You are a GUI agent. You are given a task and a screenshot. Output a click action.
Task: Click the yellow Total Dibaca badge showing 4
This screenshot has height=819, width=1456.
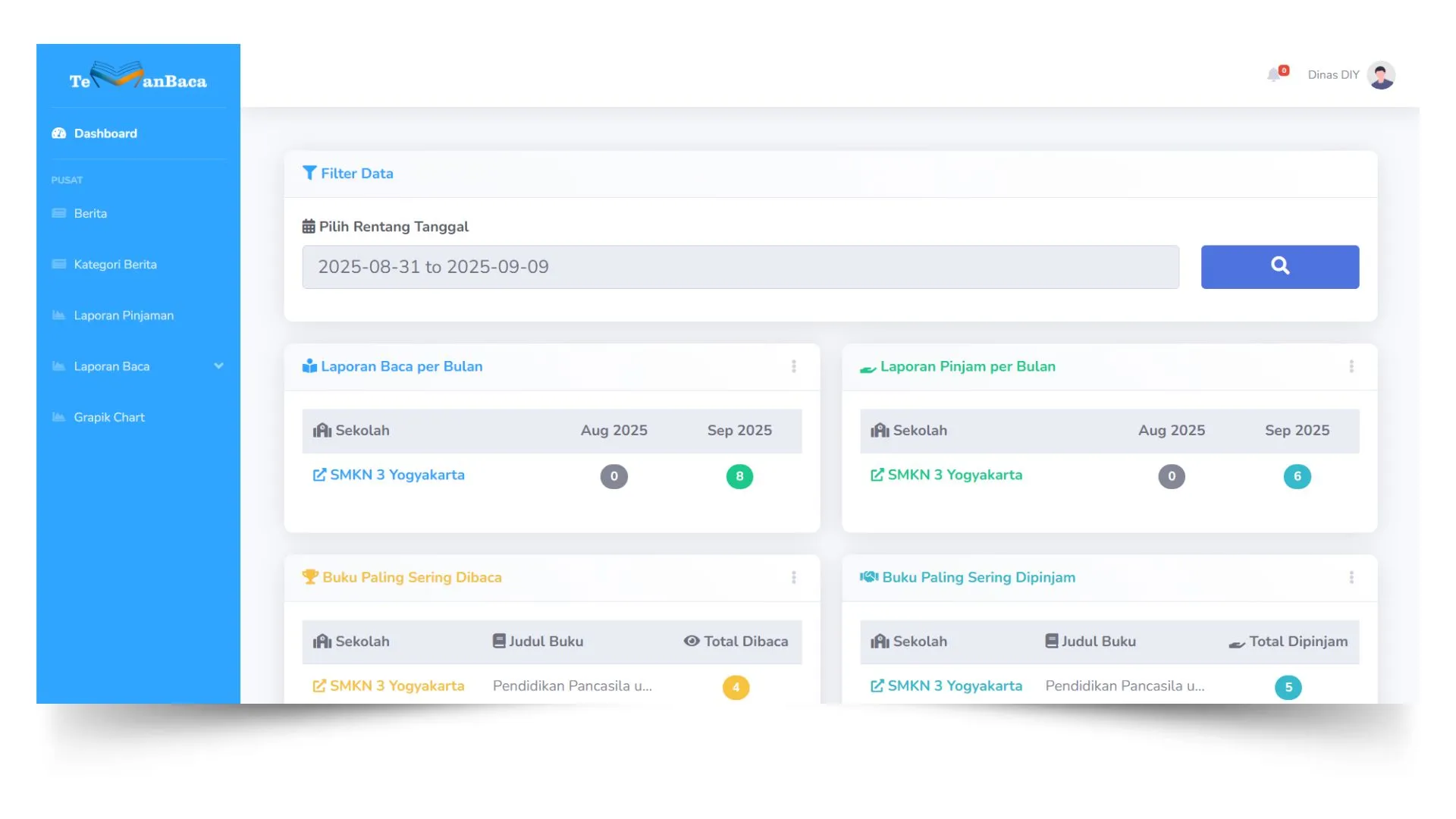pyautogui.click(x=735, y=687)
